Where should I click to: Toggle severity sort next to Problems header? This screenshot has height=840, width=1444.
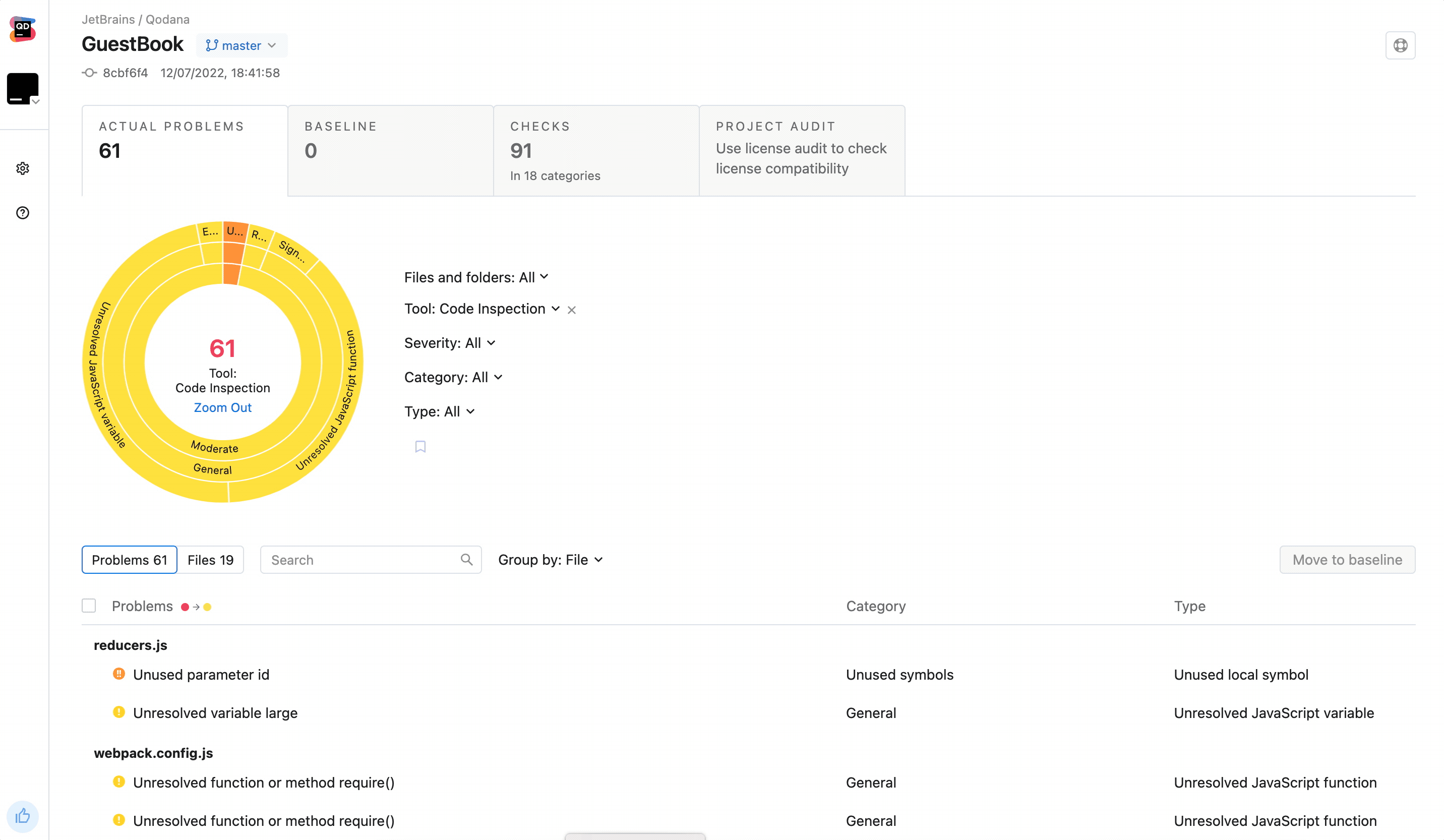coord(196,607)
